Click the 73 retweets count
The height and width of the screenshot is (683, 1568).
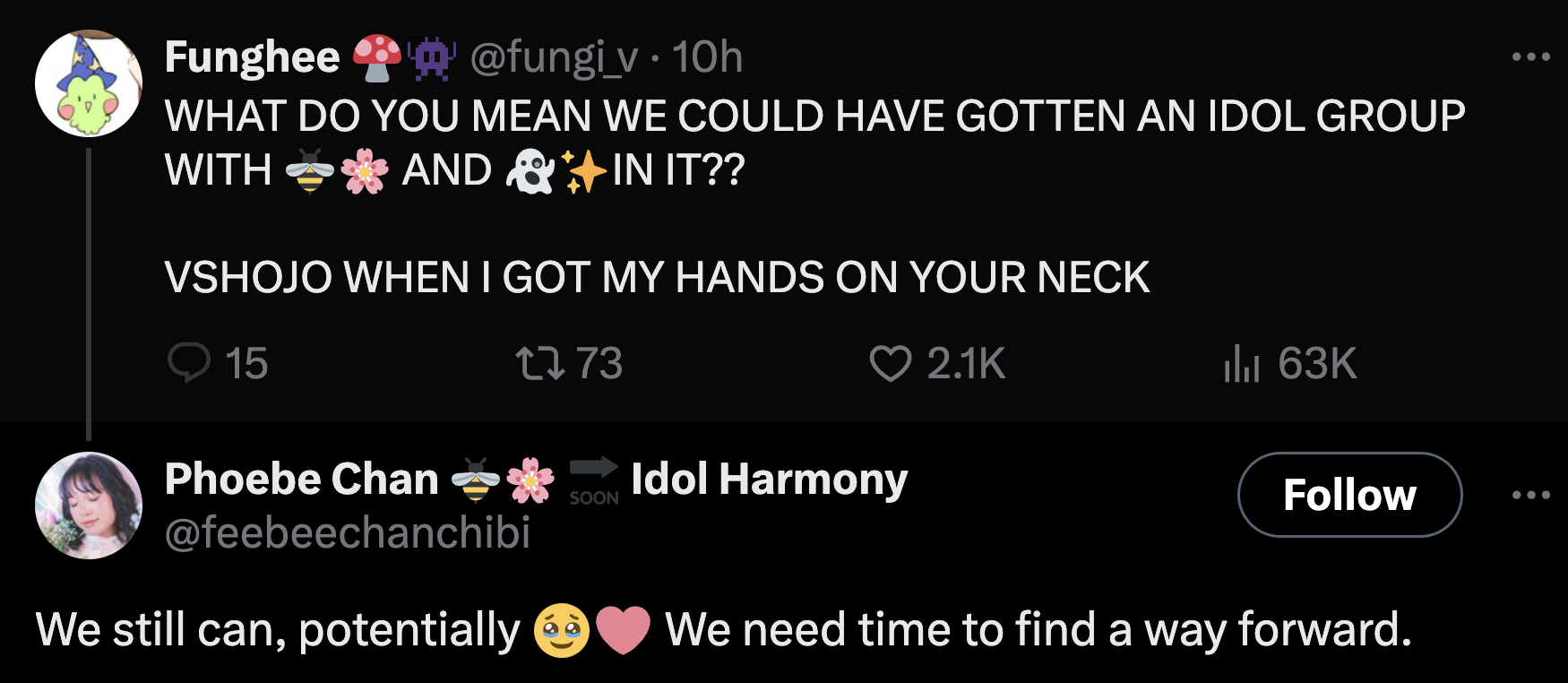[599, 364]
